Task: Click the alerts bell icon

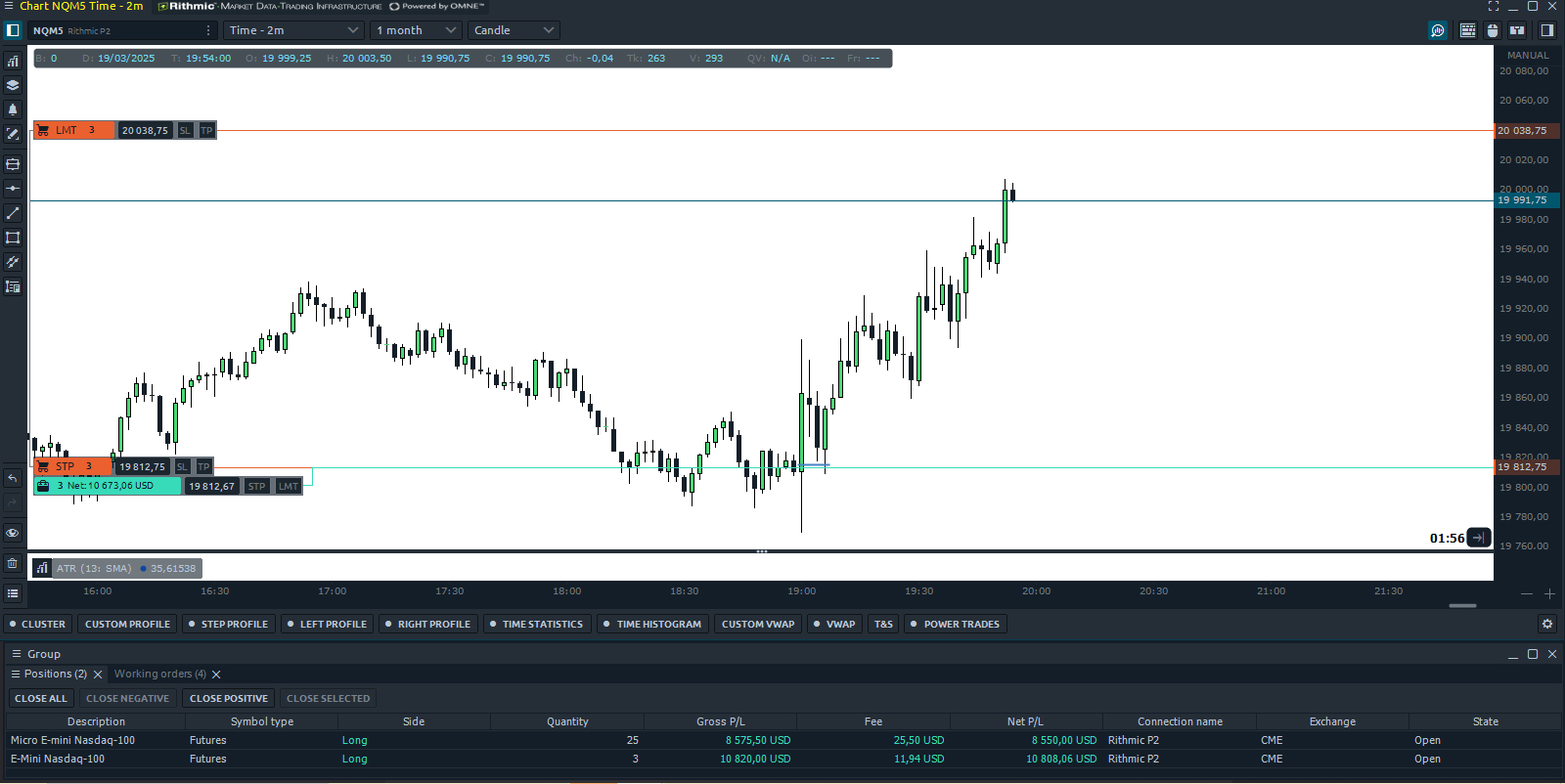Action: coord(13,109)
